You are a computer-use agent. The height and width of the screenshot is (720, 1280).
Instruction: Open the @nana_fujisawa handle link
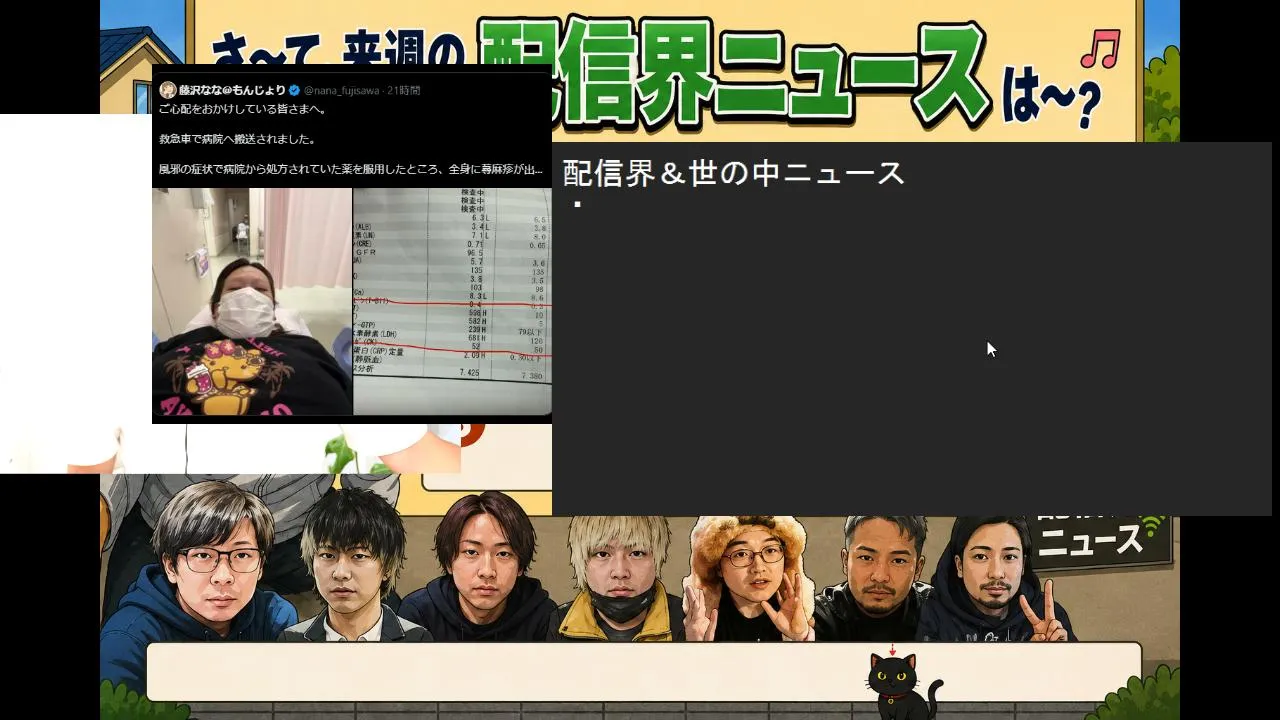click(341, 90)
